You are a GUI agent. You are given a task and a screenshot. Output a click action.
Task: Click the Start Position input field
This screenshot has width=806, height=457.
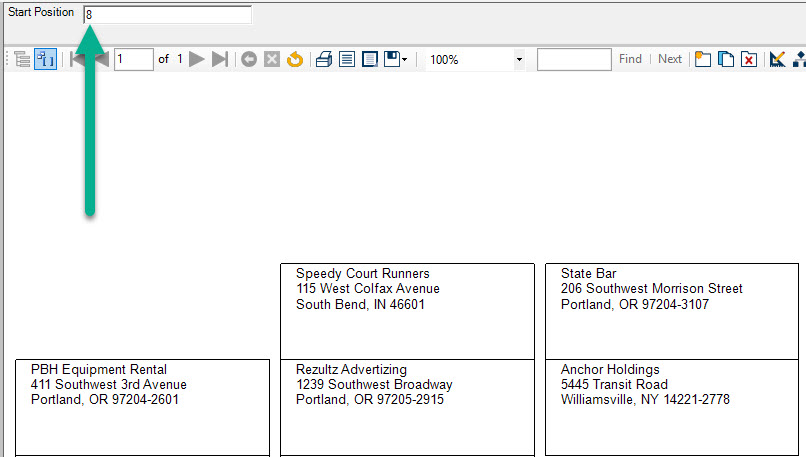click(x=167, y=15)
